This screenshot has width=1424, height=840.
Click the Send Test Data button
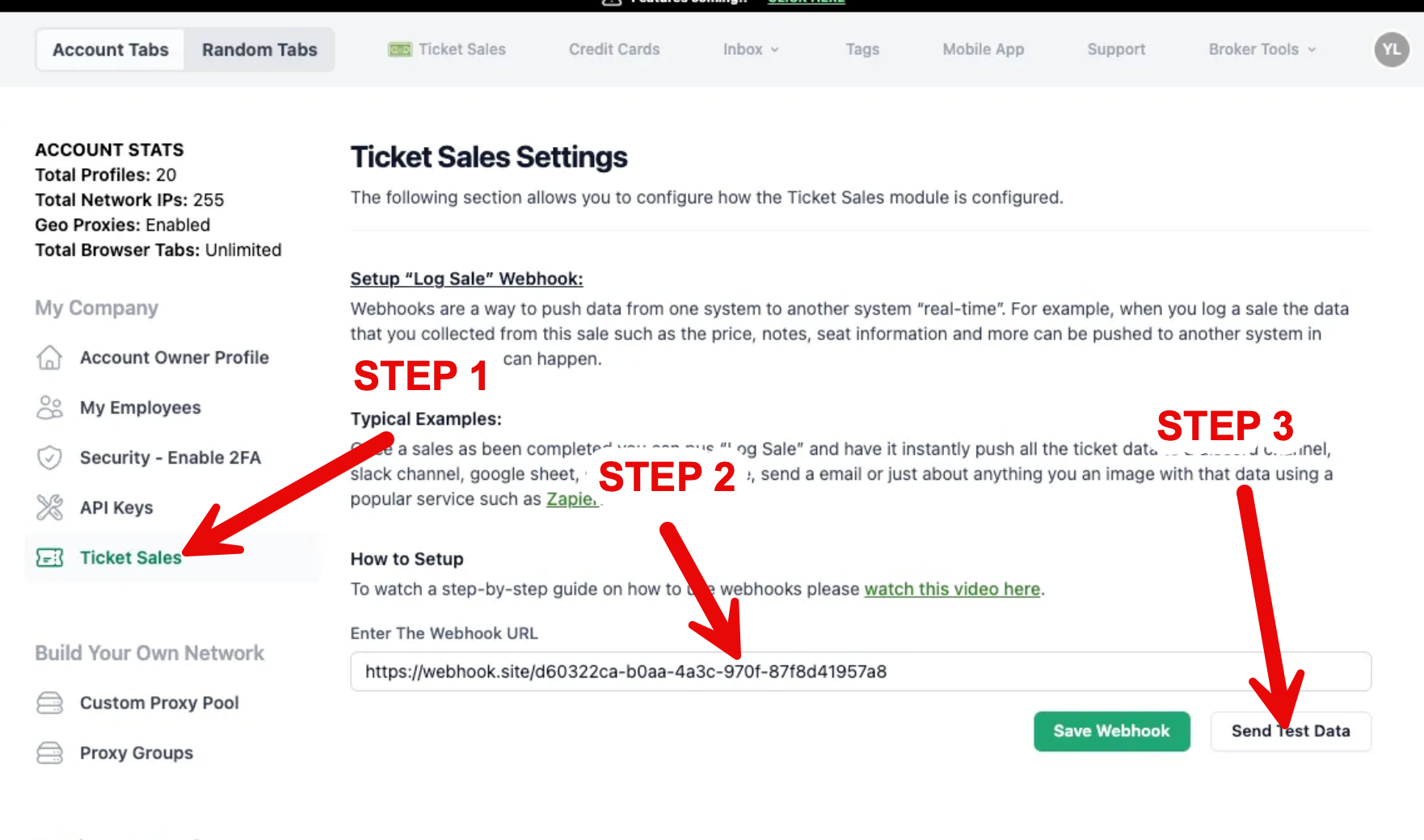[1290, 731]
